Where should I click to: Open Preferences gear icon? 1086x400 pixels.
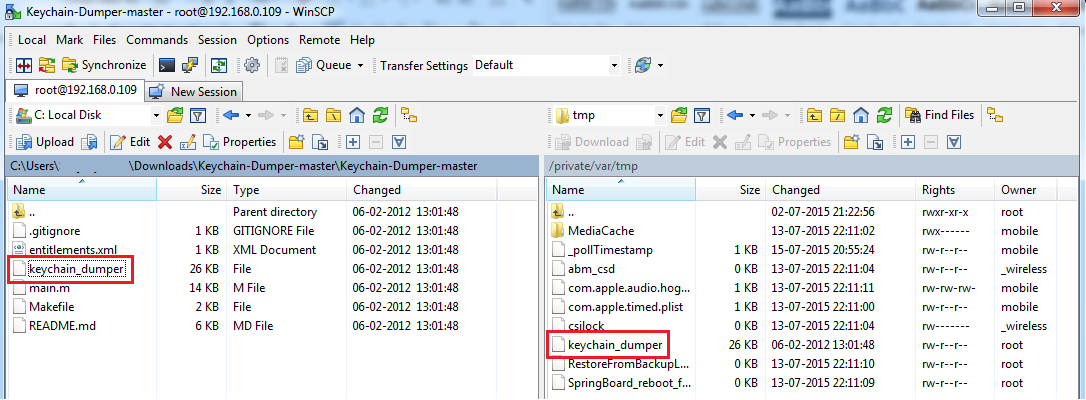coord(252,65)
